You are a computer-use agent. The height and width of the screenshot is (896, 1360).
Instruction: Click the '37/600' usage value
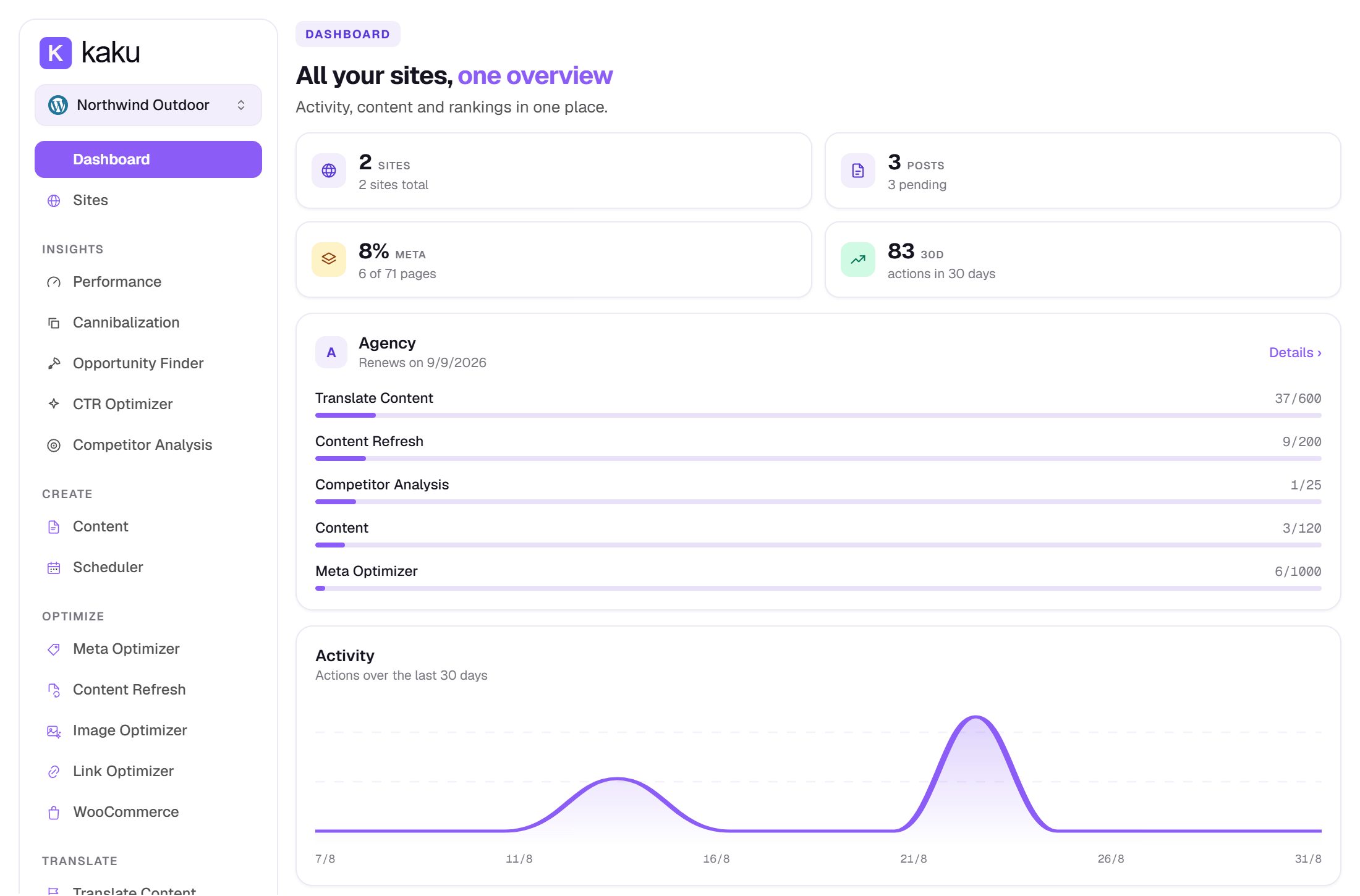click(1298, 399)
